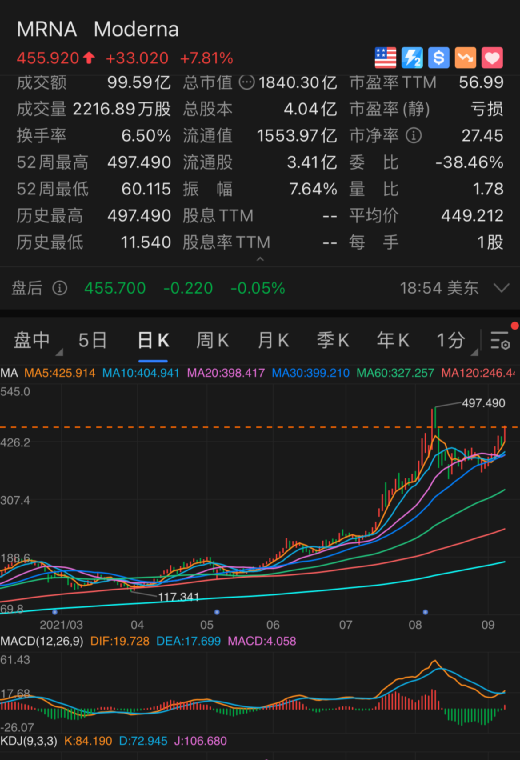The image size is (520, 760).
Task: Switch to the 月K monthly tab
Action: coord(273,340)
